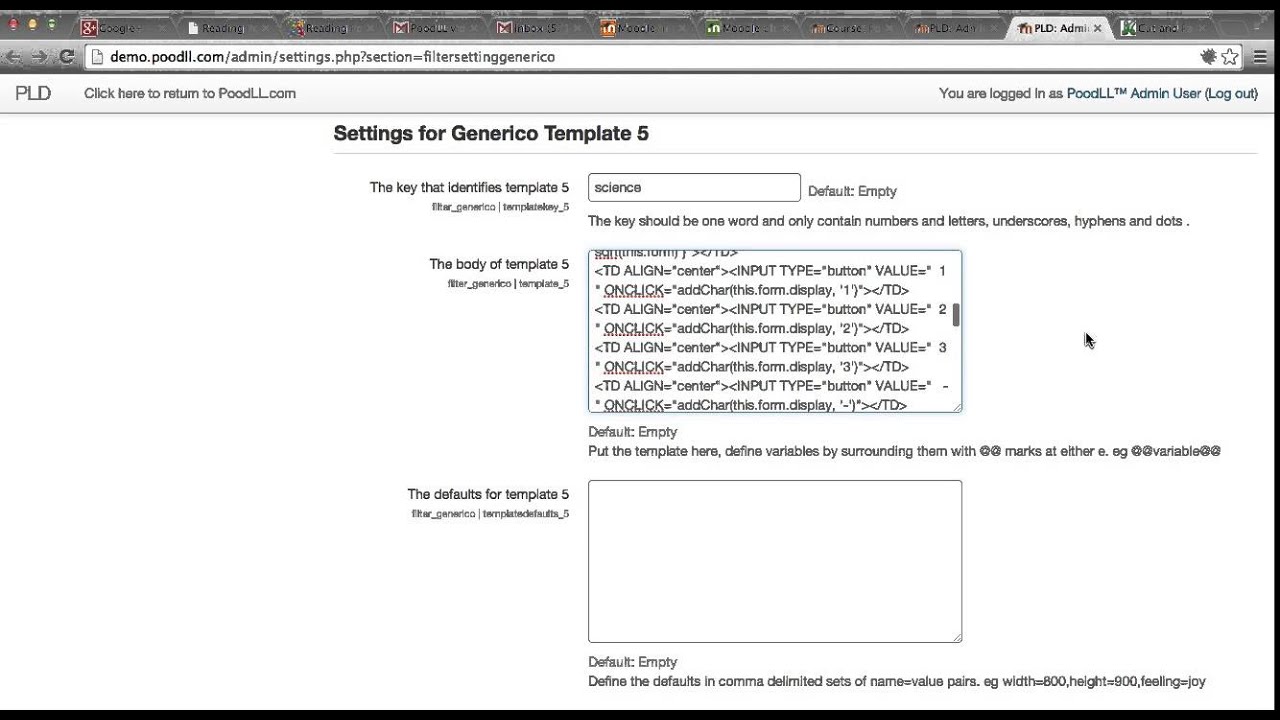
Task: Click the filter_generico | templatedefaults_5 text
Action: (x=490, y=514)
